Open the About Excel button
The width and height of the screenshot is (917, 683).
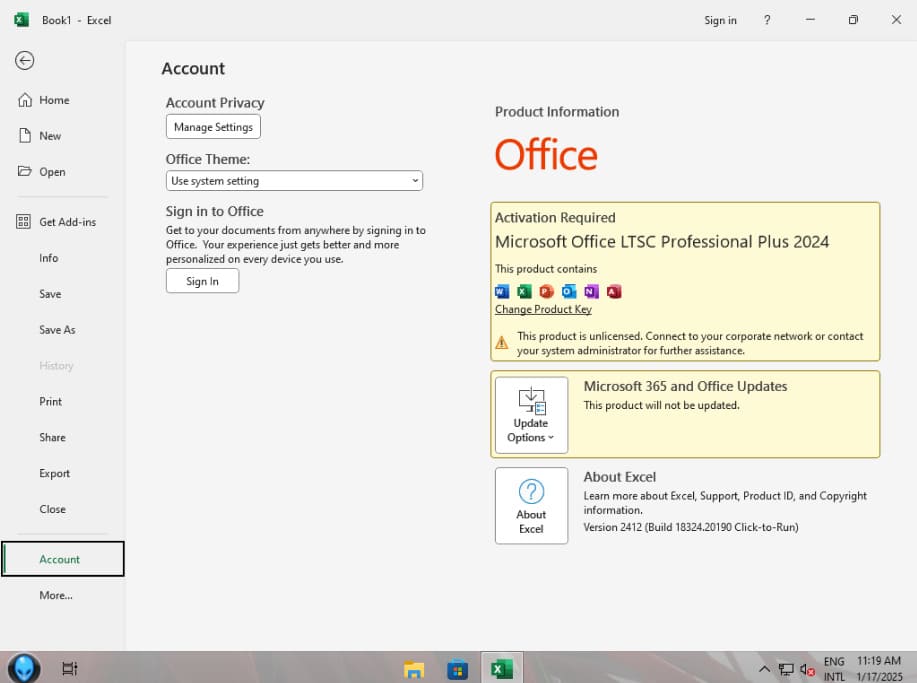531,506
